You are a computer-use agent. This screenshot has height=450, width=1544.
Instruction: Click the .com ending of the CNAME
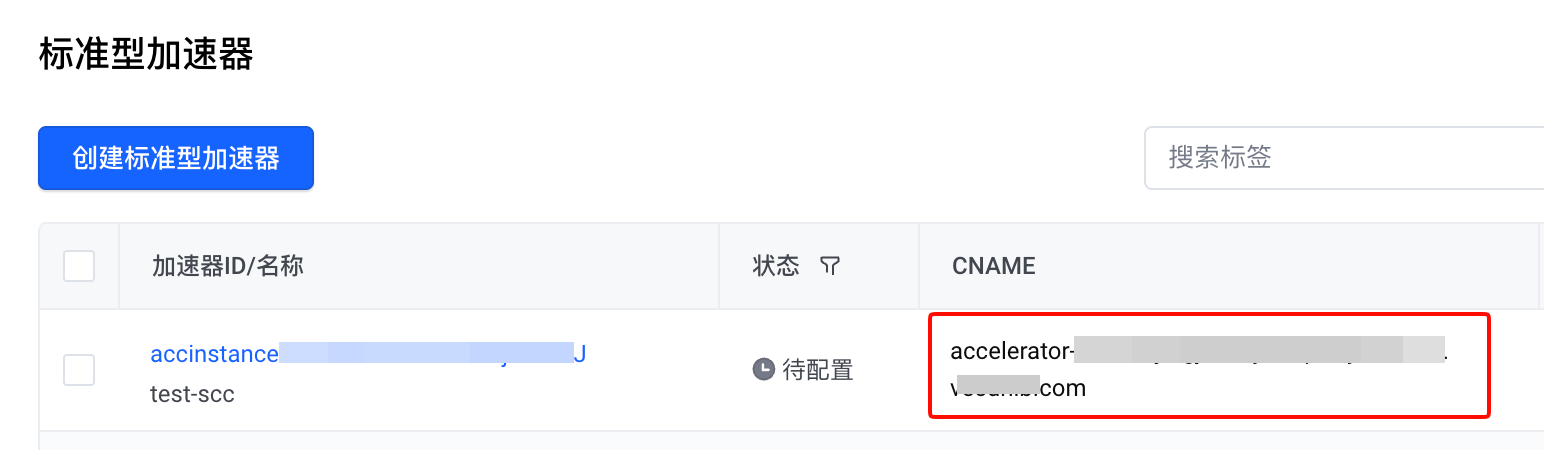[x=1062, y=388]
